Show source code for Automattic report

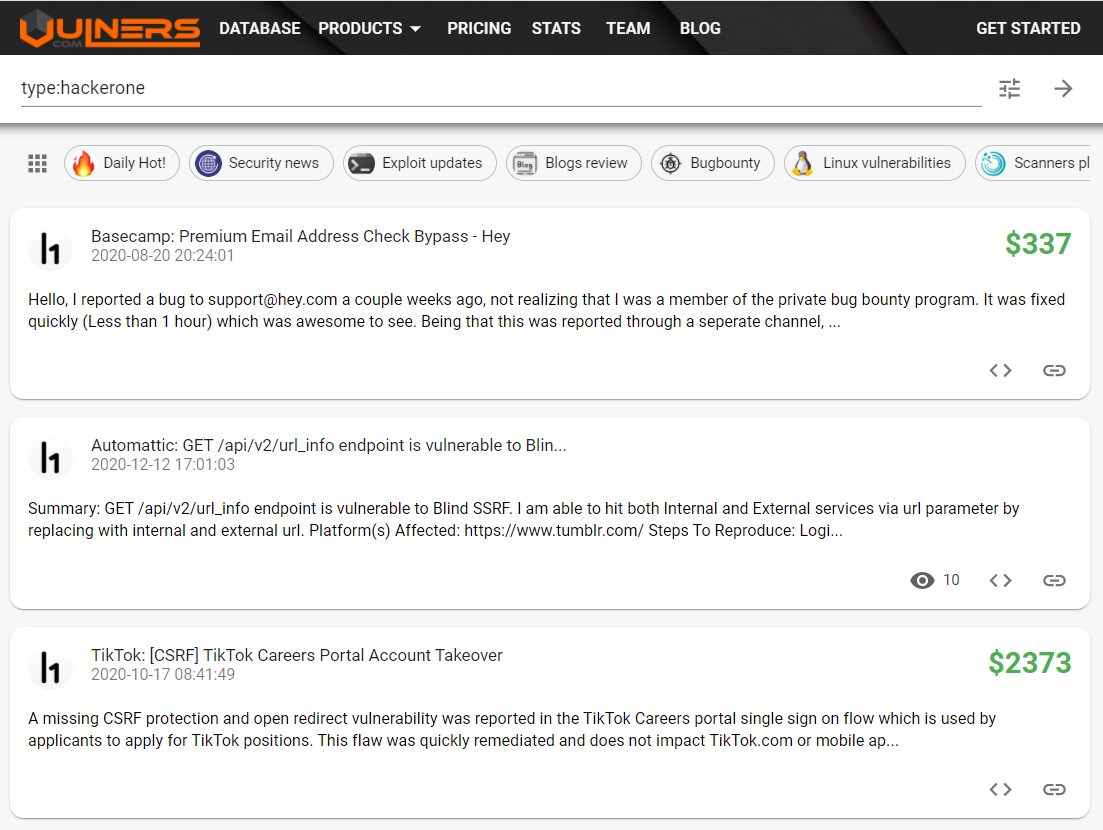click(1000, 580)
